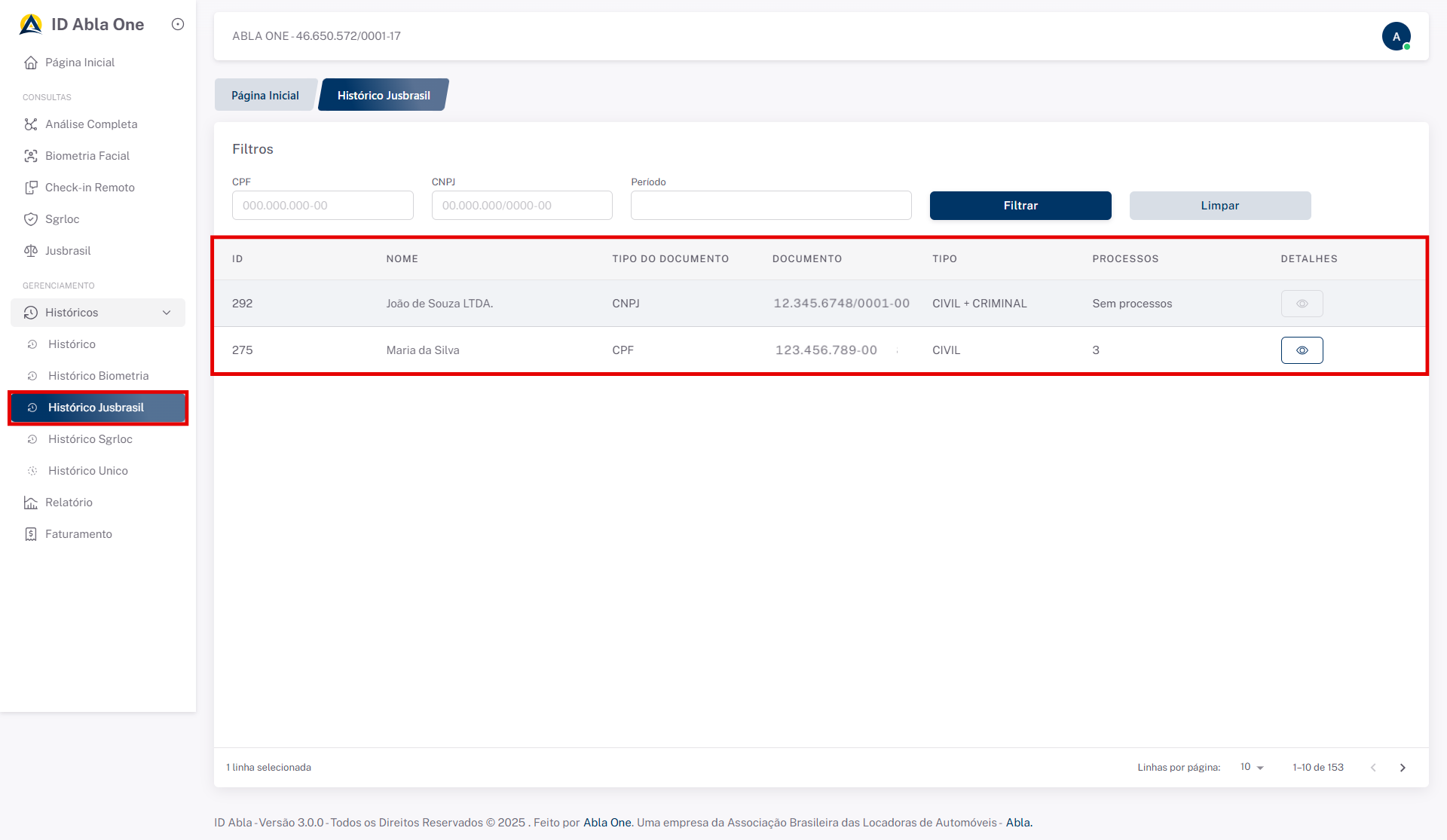The height and width of the screenshot is (840, 1447).
Task: Switch to Página Inicial tab
Action: [x=265, y=96]
